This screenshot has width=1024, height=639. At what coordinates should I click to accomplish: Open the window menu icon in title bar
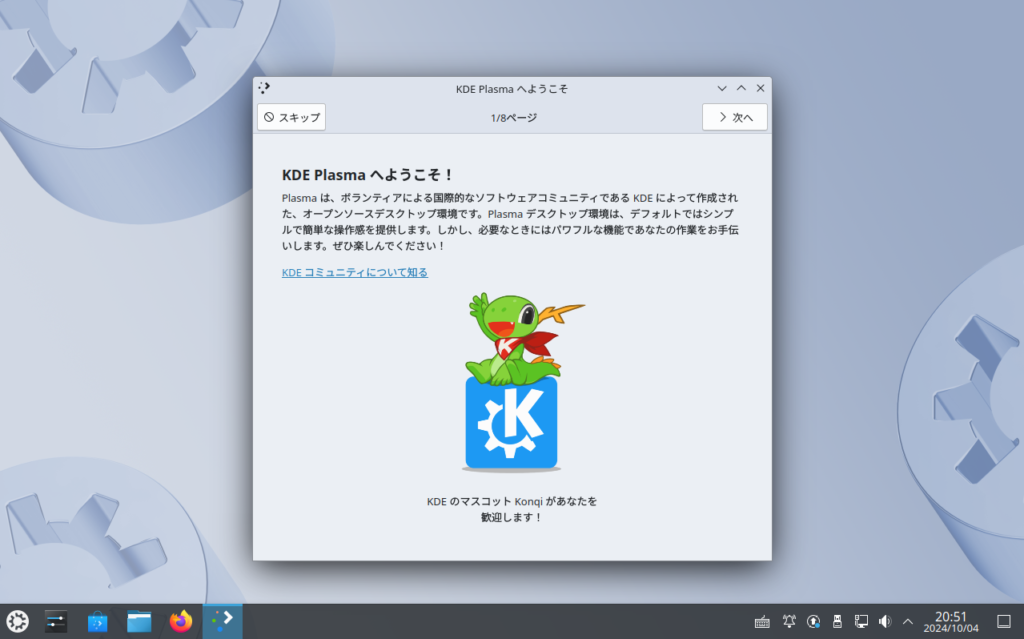click(x=263, y=88)
